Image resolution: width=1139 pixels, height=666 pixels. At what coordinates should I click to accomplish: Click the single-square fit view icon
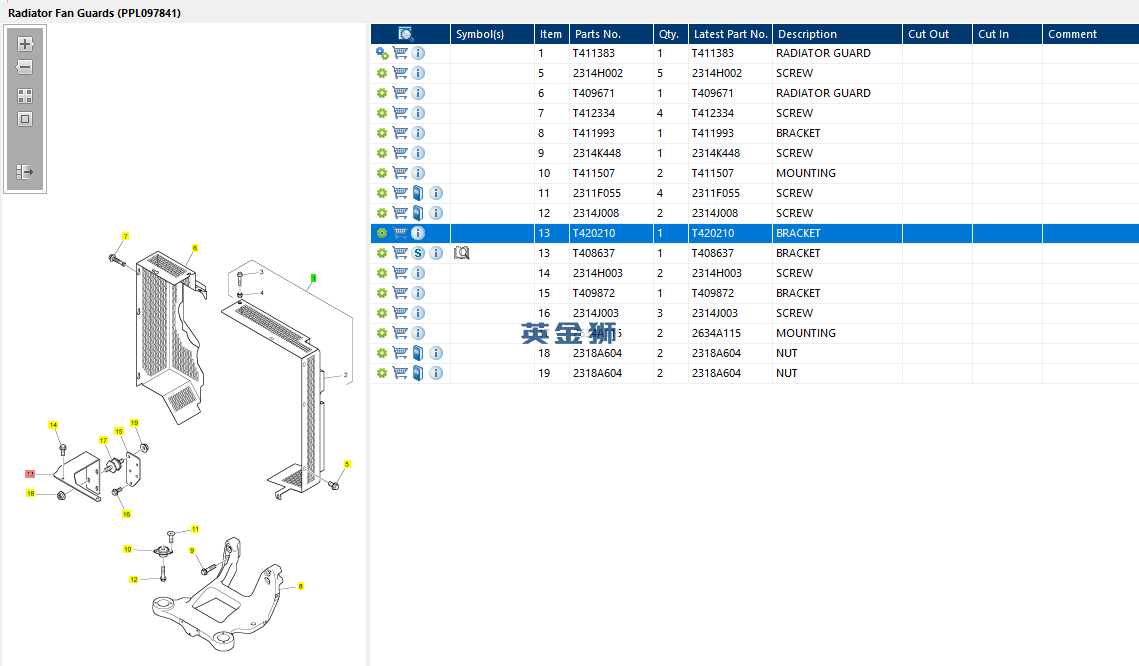pos(25,119)
